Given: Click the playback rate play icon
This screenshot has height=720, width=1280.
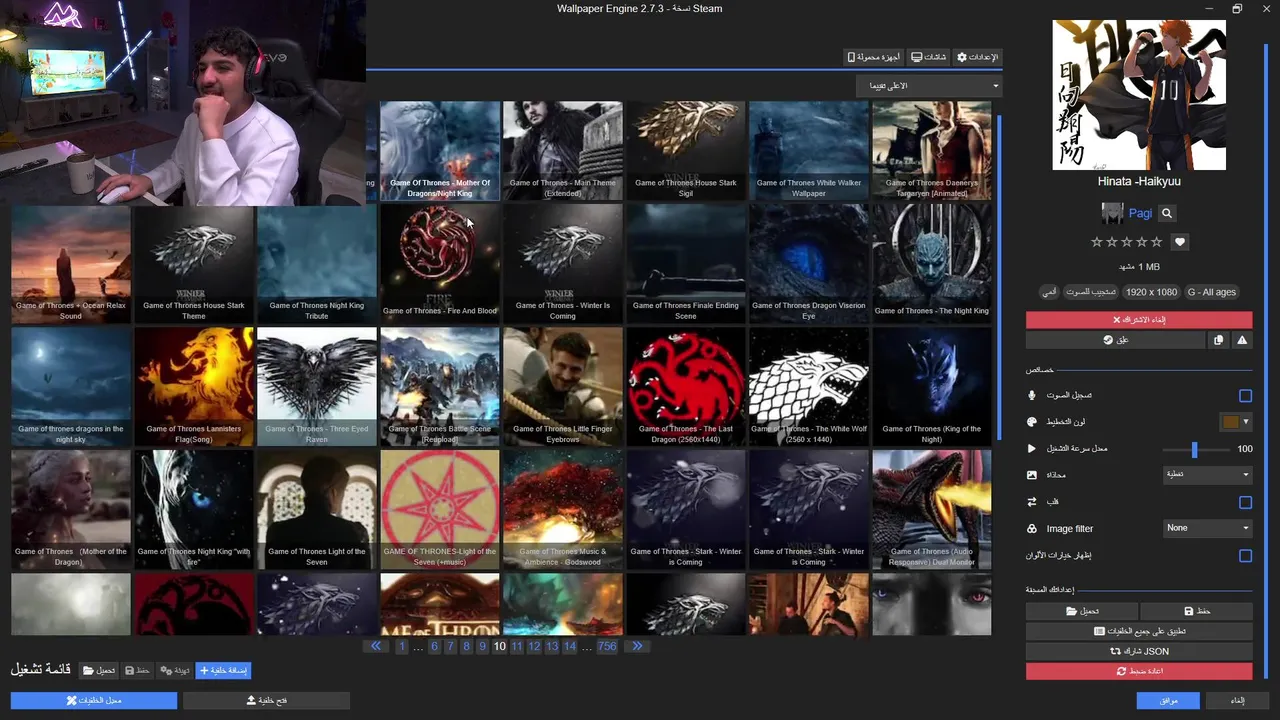Looking at the screenshot, I should click(x=1032, y=449).
